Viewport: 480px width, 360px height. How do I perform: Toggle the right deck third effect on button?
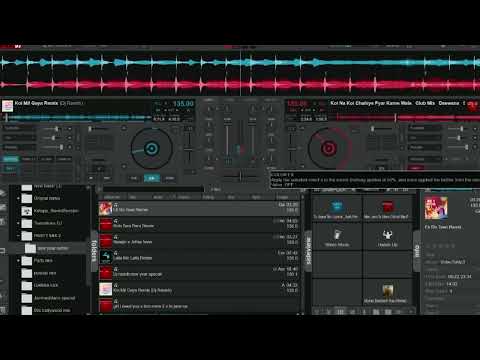point(475,147)
